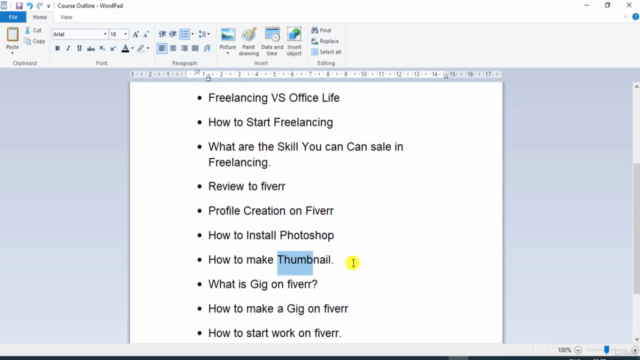640x360 pixels.
Task: Open Customize Quick Access Toolbar arrow
Action: [48, 6]
